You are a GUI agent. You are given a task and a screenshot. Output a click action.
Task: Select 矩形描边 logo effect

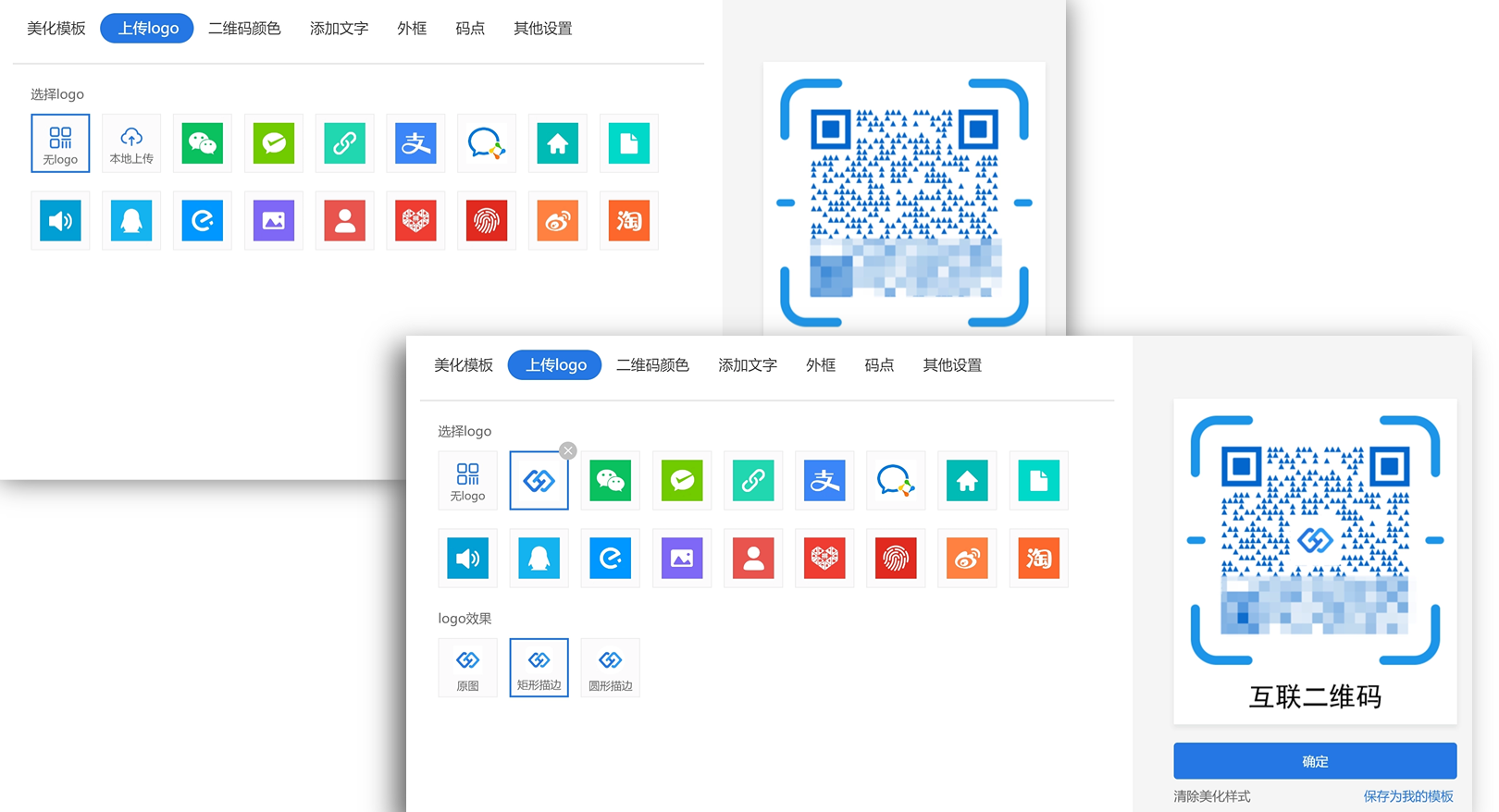(539, 668)
